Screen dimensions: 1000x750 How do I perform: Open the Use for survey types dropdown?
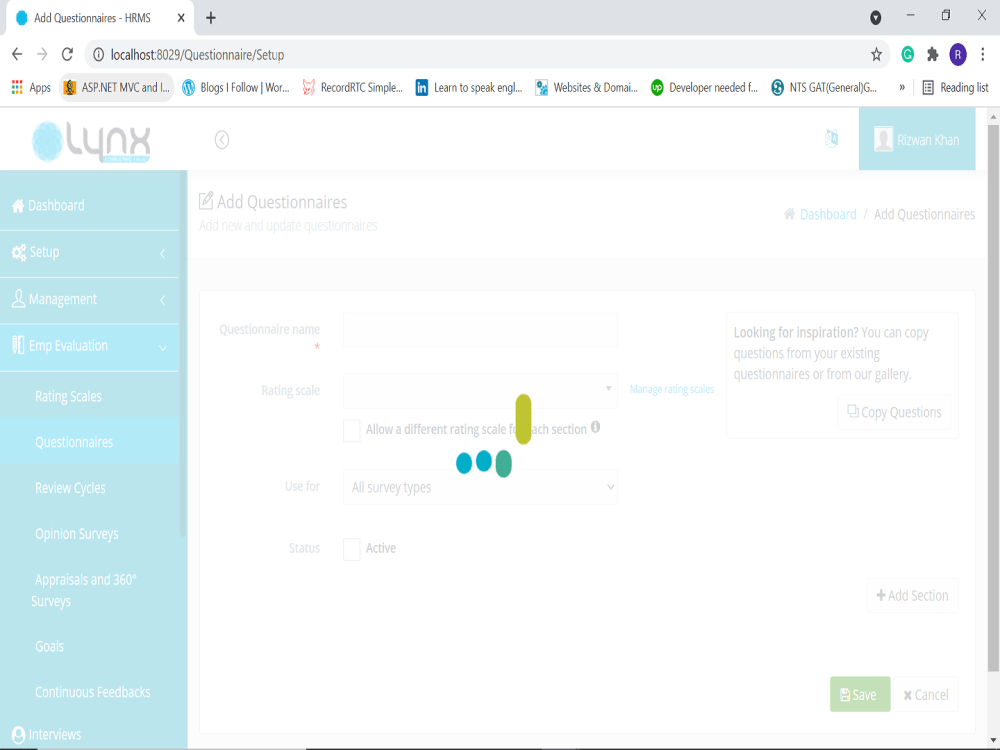[480, 487]
